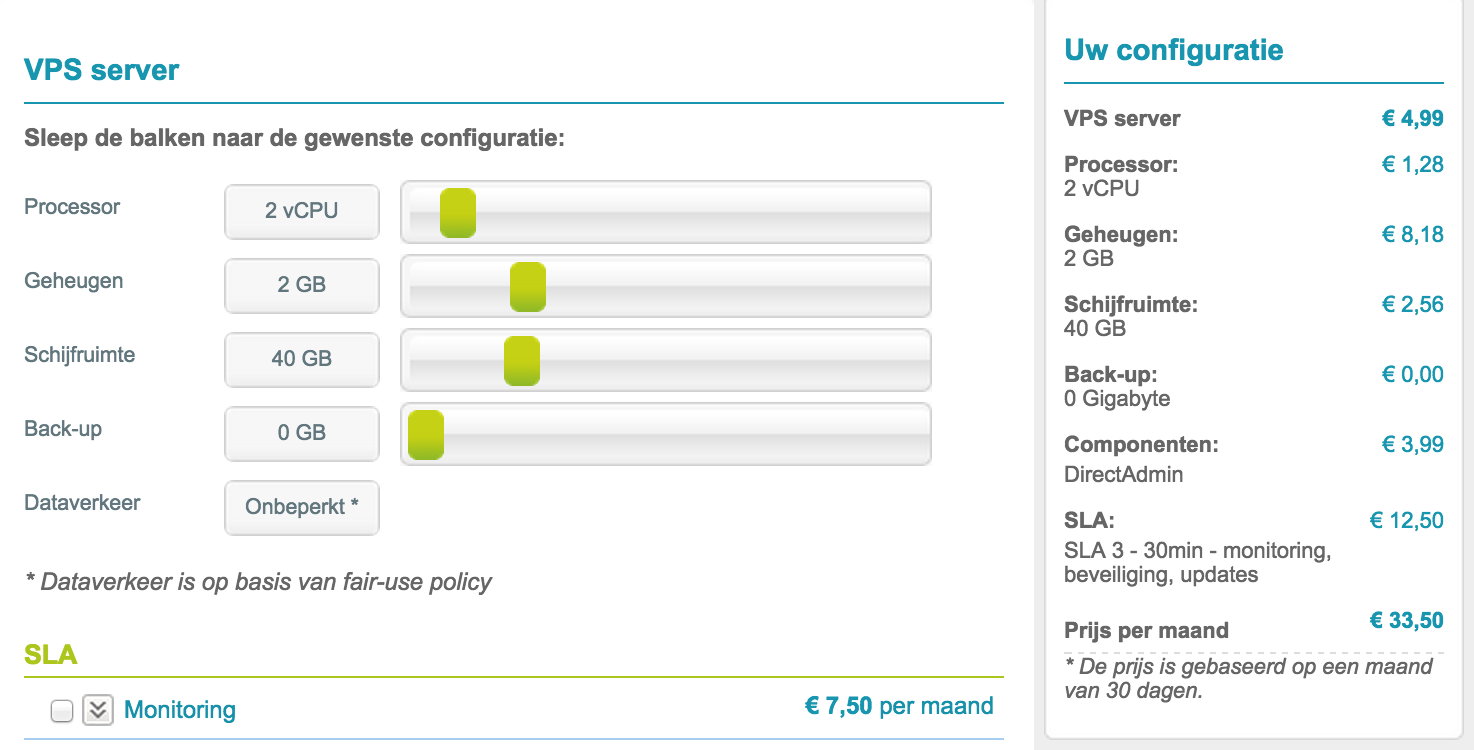Enable the Monitoring SLA checkbox
This screenshot has width=1474, height=750.
[62, 711]
